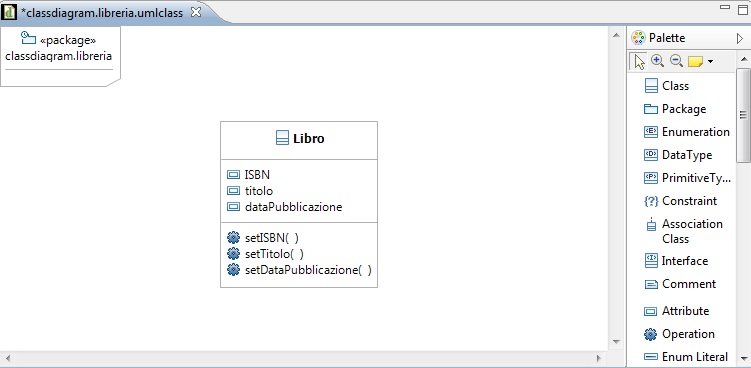Click horizontal scrollbar right arrow

click(x=599, y=358)
